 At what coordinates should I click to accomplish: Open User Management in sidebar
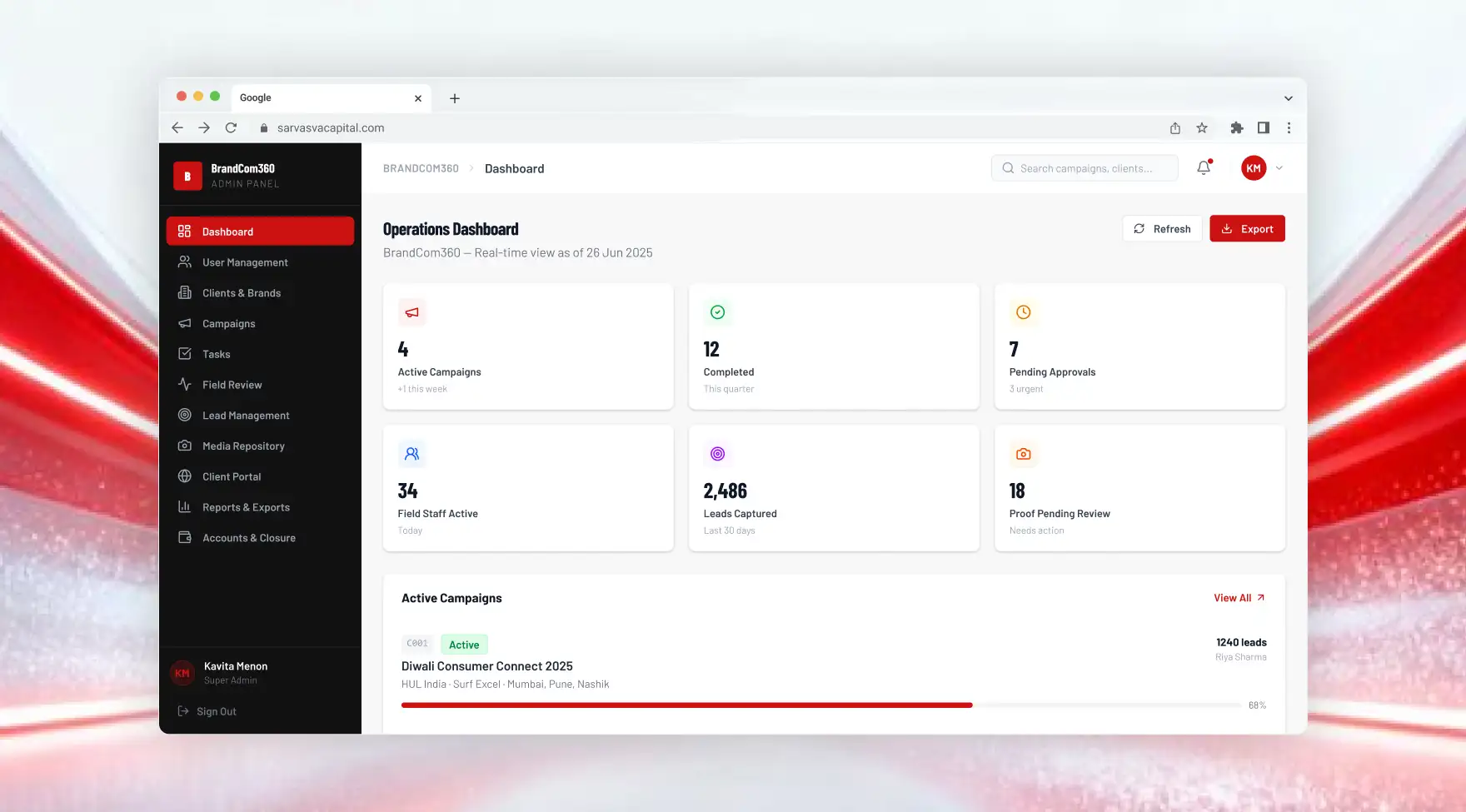pos(260,262)
